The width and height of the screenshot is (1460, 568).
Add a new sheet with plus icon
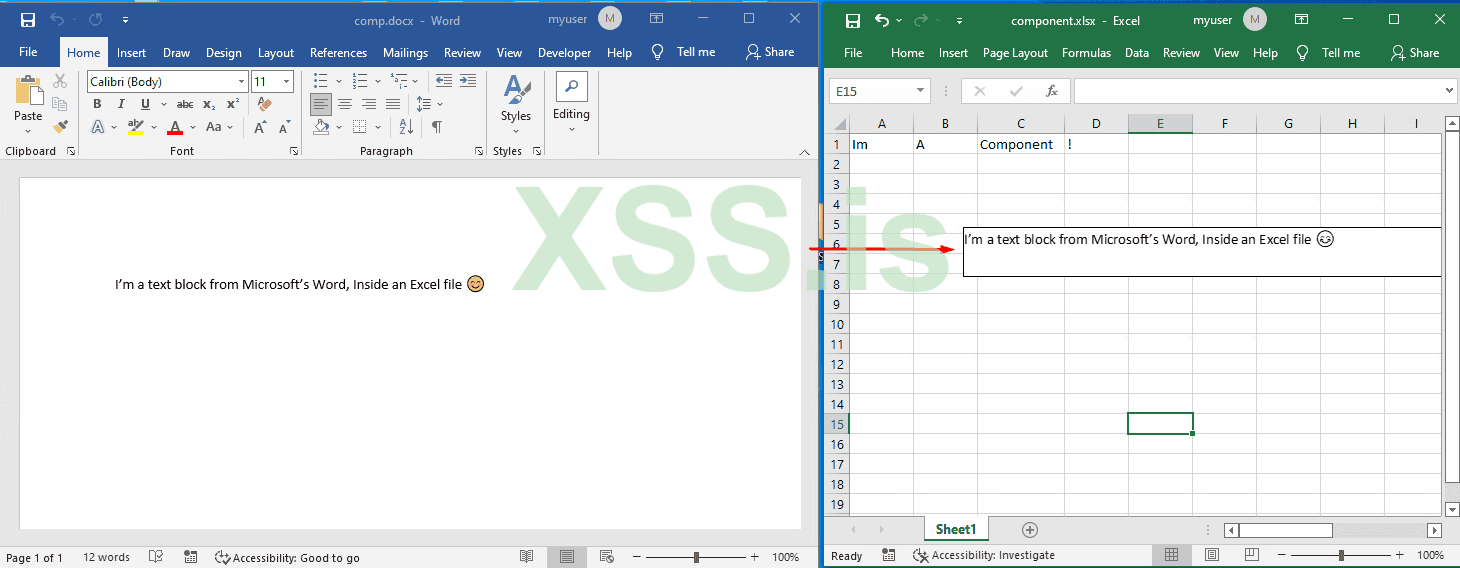pos(1030,530)
